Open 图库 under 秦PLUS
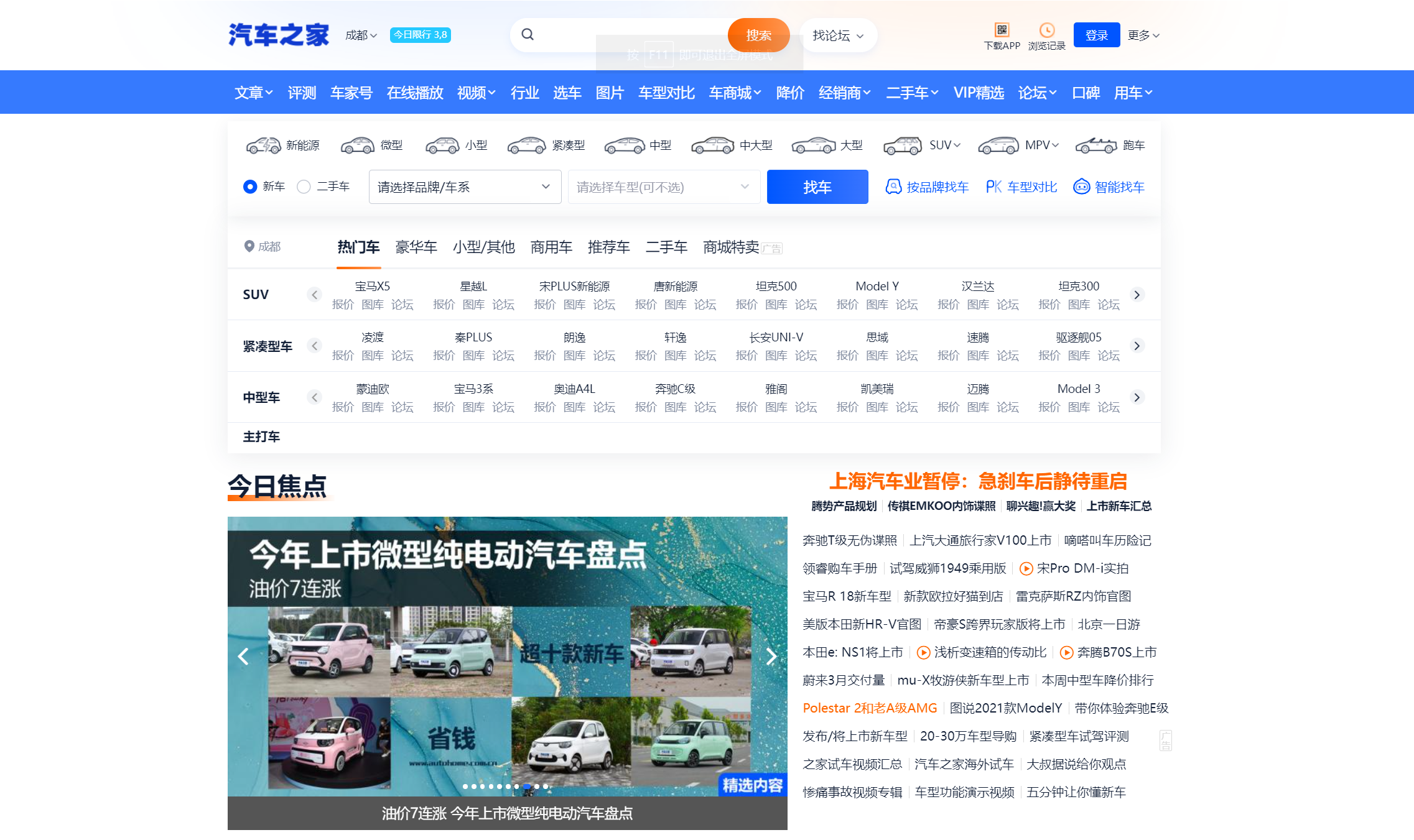Viewport: 1414px width, 840px height. [x=473, y=355]
